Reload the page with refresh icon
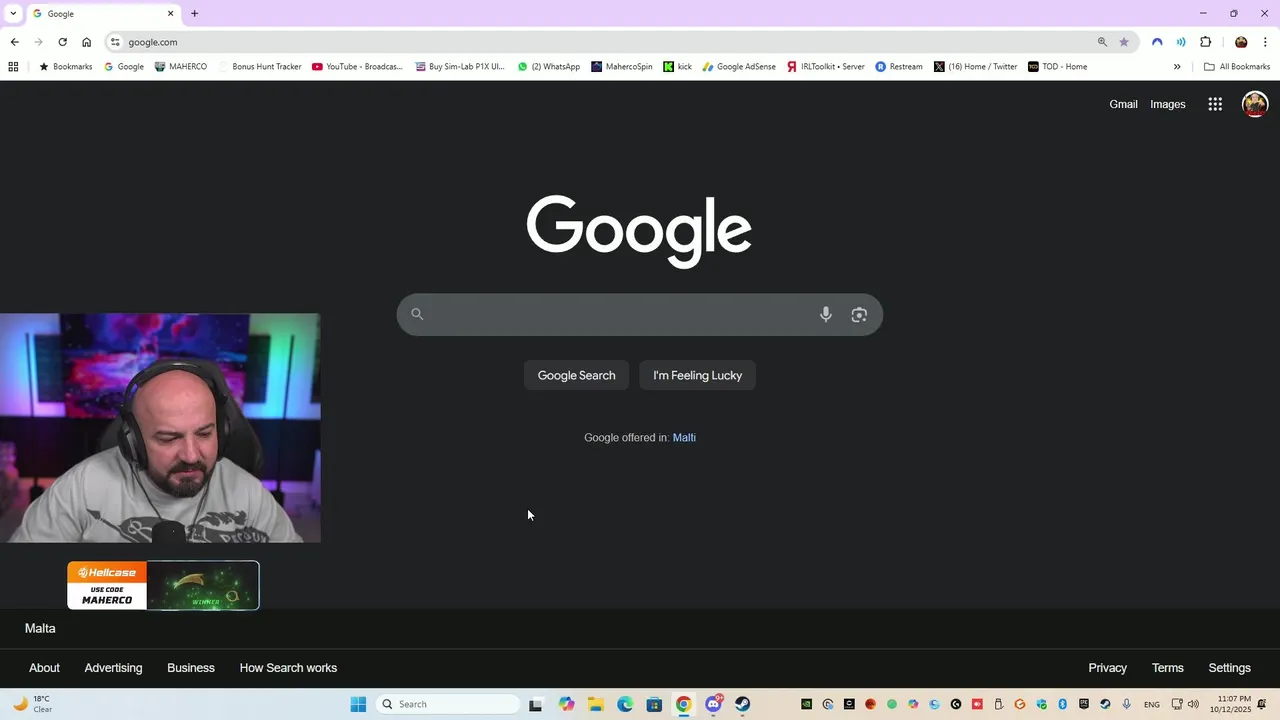Viewport: 1280px width, 720px height. tap(62, 42)
